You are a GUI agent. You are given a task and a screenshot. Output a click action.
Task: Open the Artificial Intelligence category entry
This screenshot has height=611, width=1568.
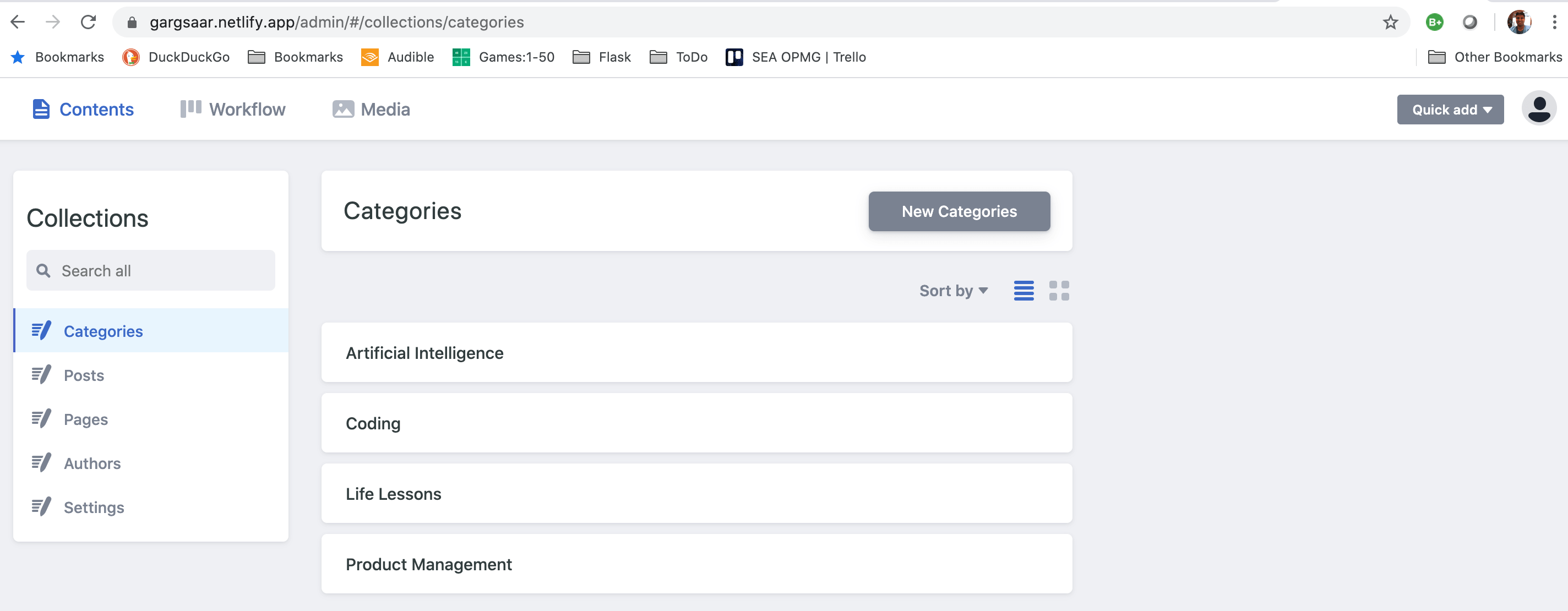coord(696,353)
